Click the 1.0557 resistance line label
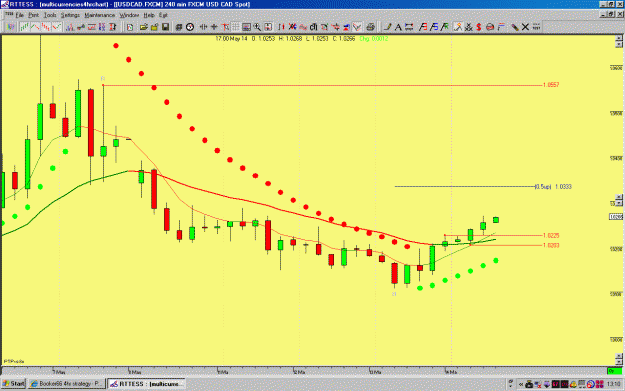This screenshot has width=625, height=391. pos(551,85)
